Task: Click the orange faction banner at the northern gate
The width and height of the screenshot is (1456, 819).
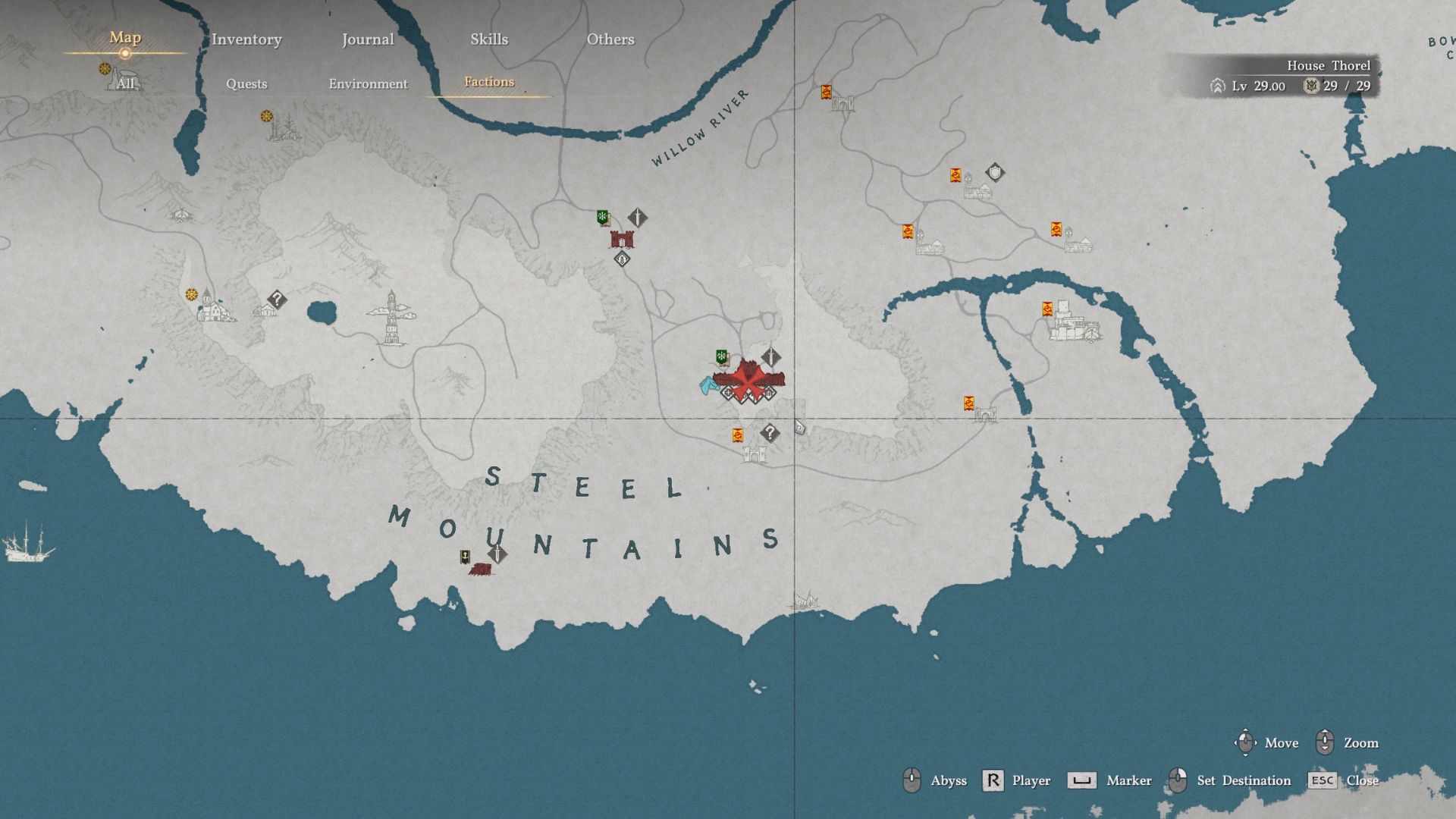Action: point(827,93)
